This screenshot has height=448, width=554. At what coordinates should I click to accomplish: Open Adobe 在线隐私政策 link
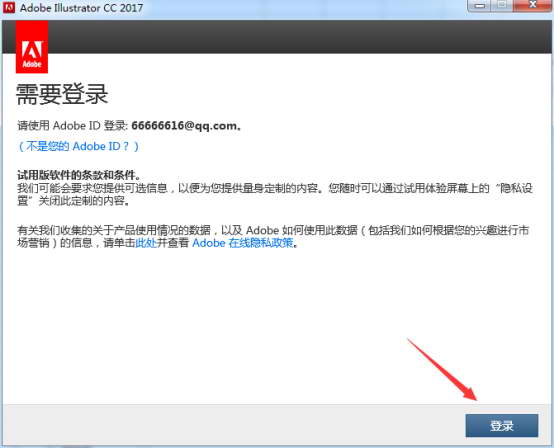point(243,243)
